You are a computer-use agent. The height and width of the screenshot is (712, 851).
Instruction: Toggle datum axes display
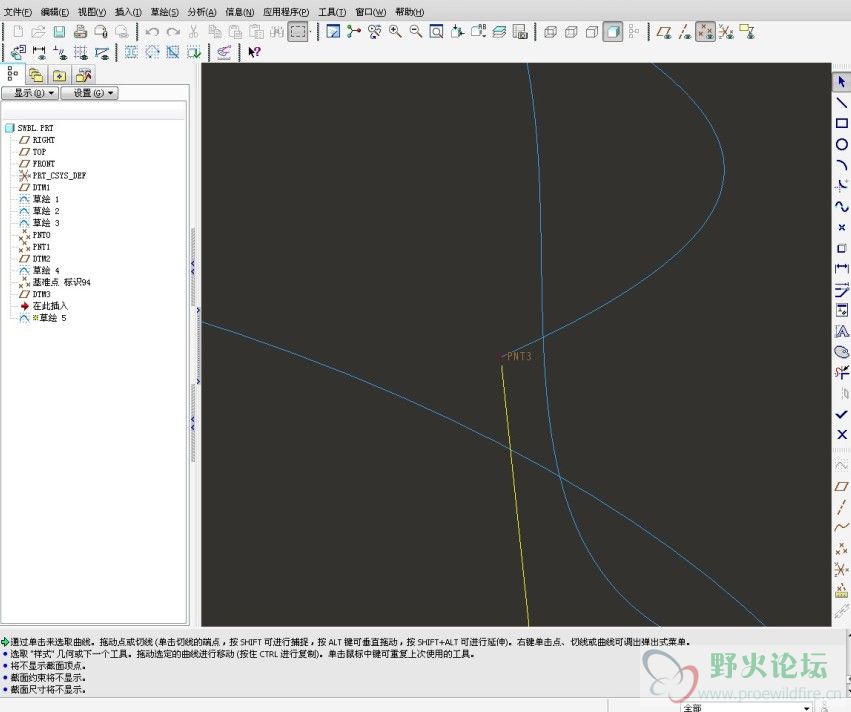click(x=684, y=32)
